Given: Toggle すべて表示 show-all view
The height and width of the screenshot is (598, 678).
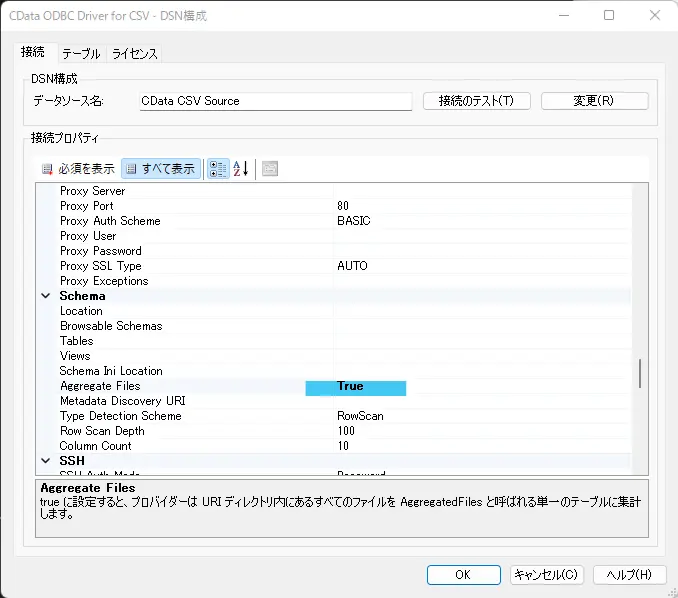Looking at the screenshot, I should point(161,169).
